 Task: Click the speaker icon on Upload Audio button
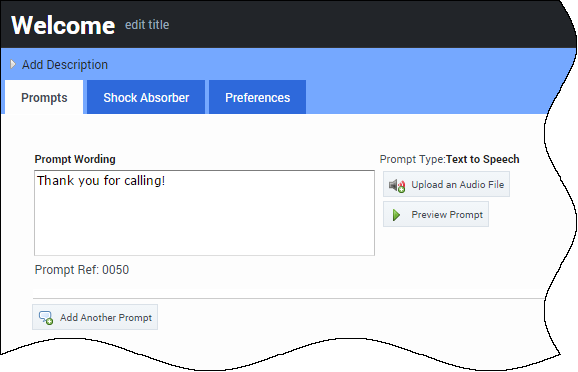point(397,185)
